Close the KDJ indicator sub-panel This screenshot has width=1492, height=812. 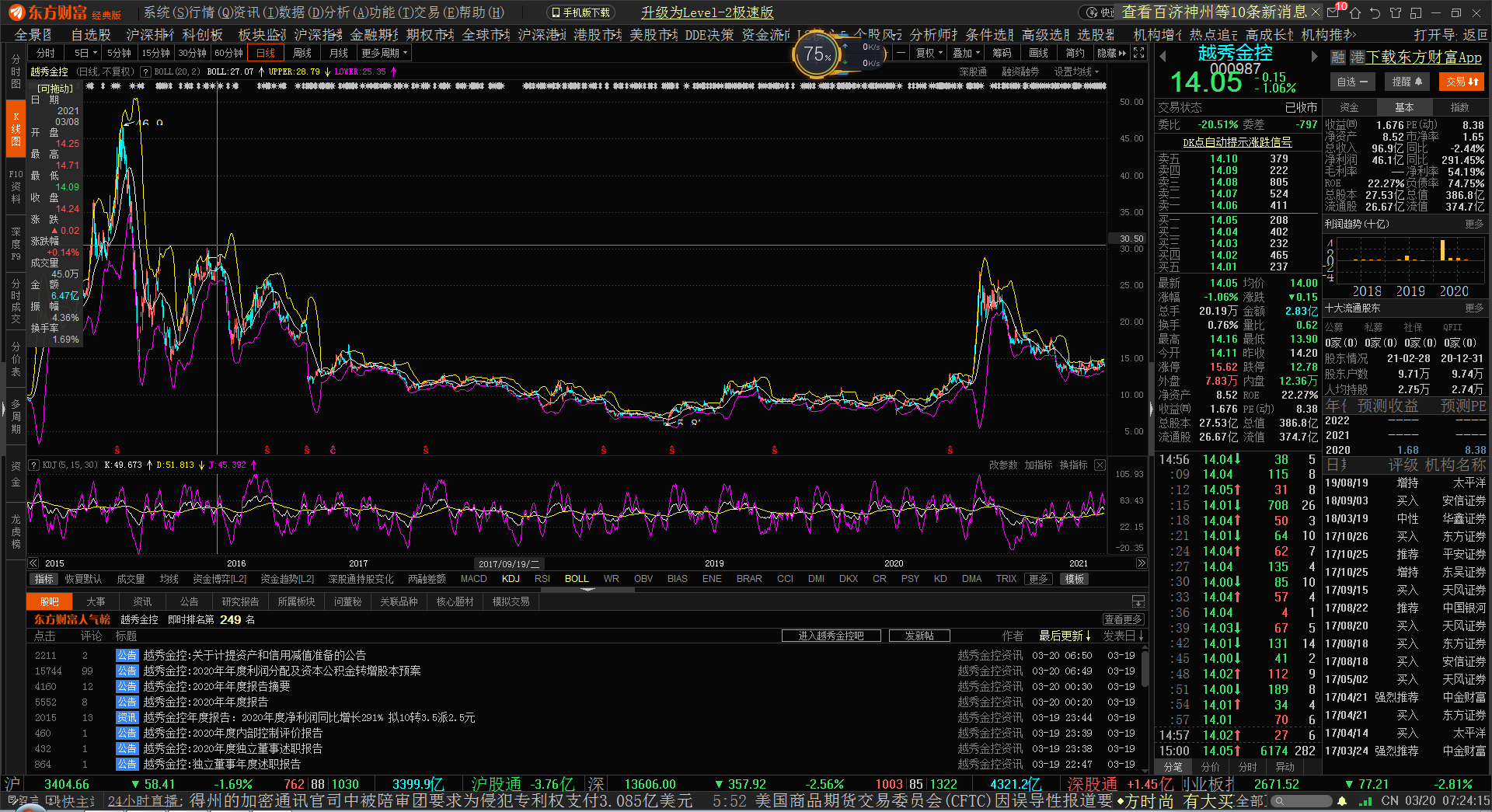[1100, 465]
